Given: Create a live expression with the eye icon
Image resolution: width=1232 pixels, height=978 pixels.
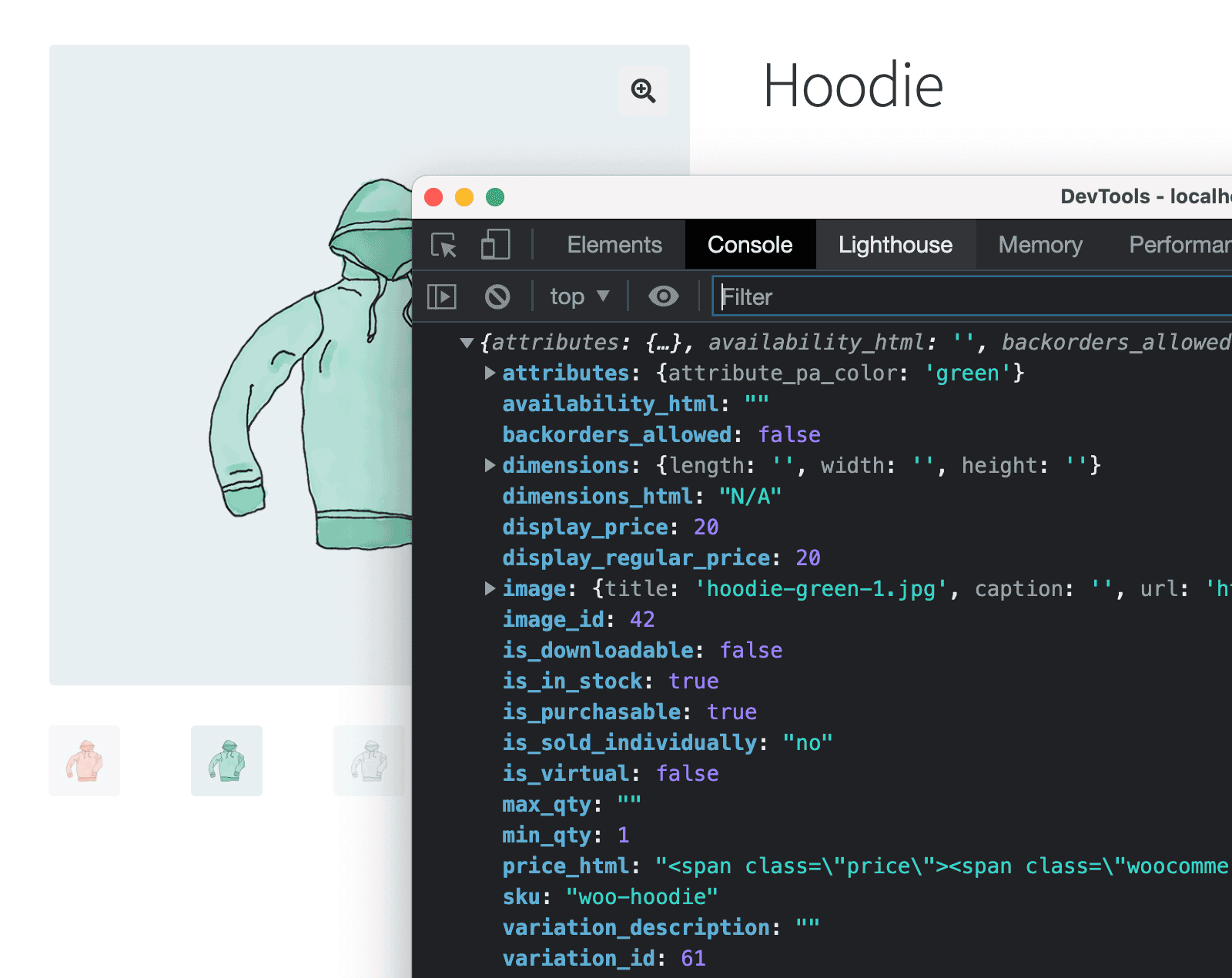Looking at the screenshot, I should pos(663,296).
